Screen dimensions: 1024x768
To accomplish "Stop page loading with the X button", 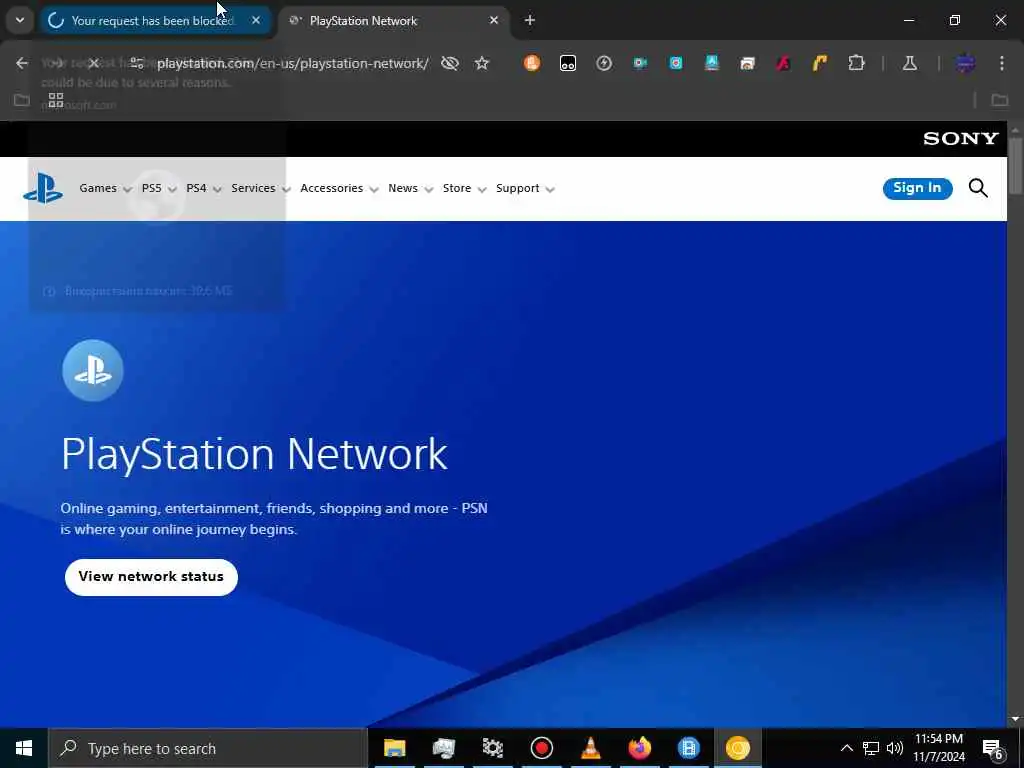I will pyautogui.click(x=93, y=63).
